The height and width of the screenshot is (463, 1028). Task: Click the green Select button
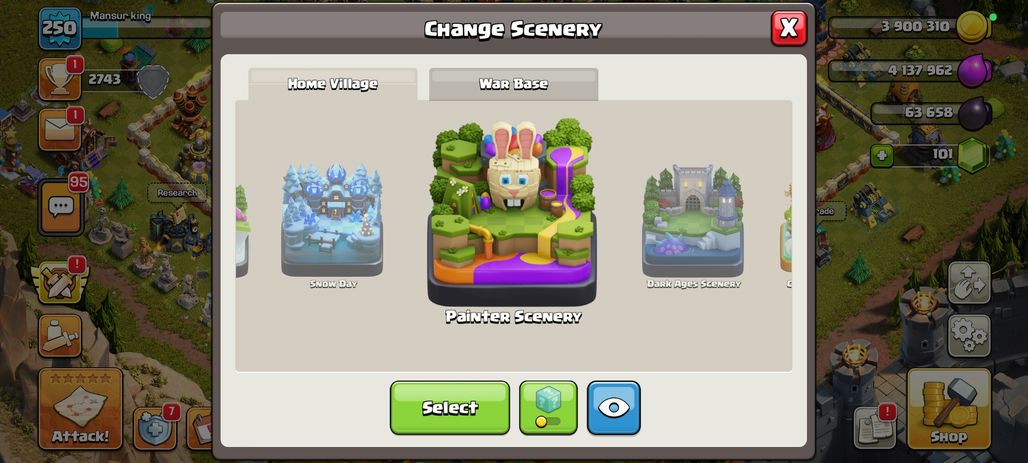click(450, 407)
